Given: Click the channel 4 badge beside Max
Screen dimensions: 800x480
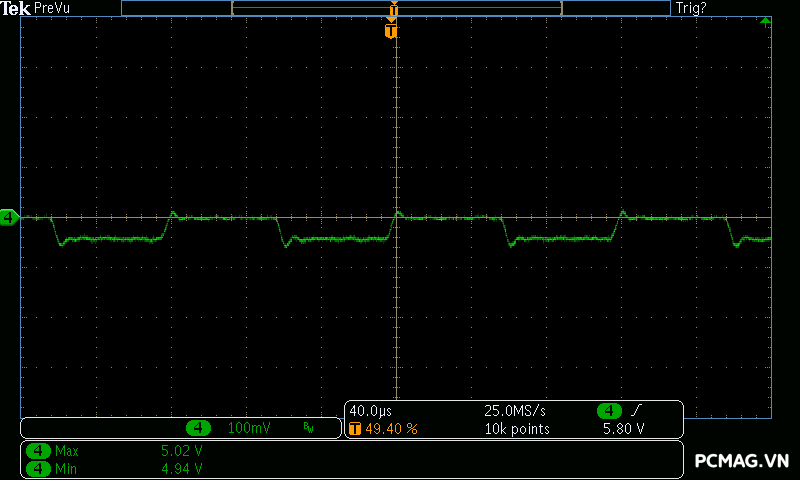Looking at the screenshot, I should click(x=38, y=451).
